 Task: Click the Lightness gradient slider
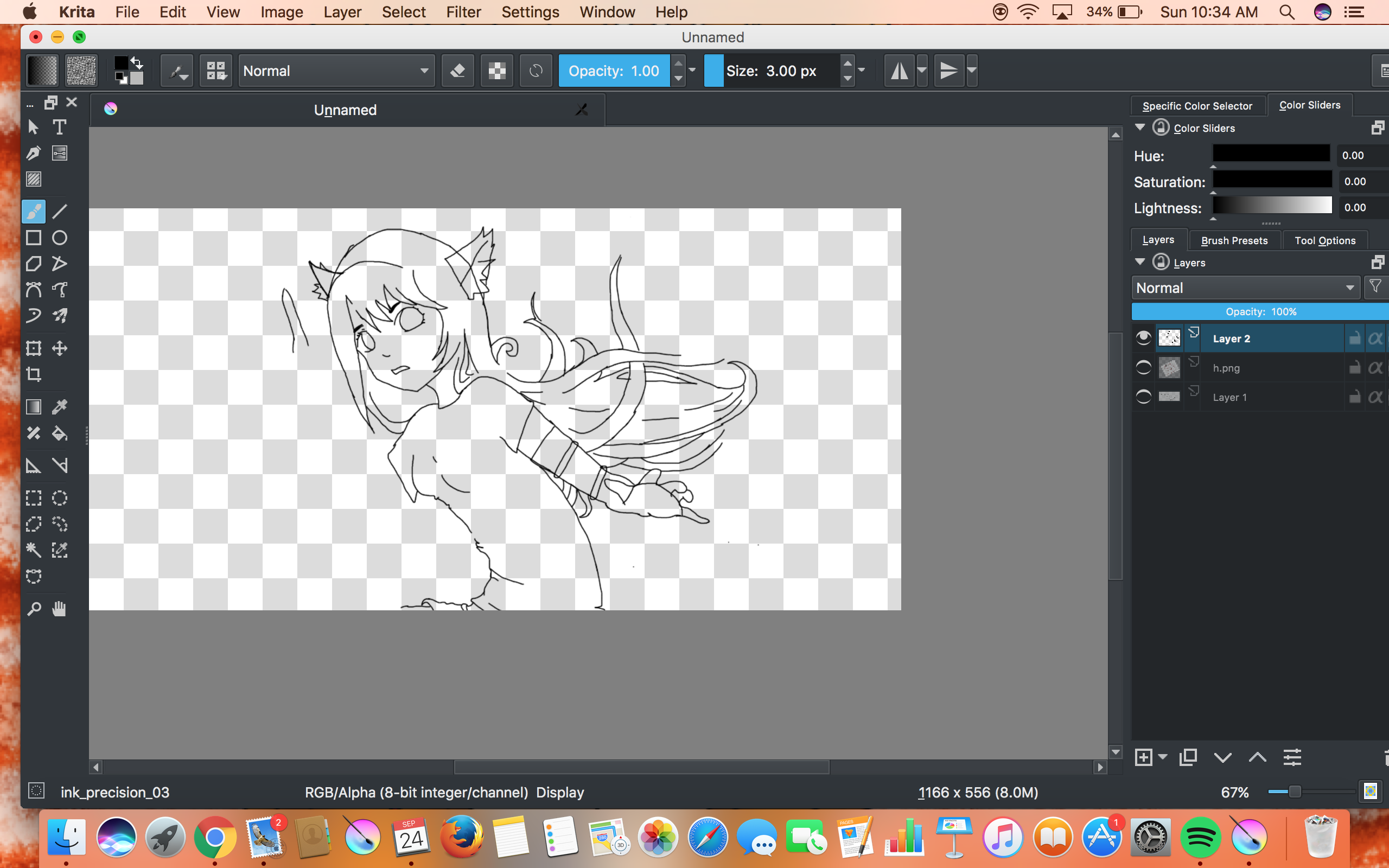(x=1272, y=206)
